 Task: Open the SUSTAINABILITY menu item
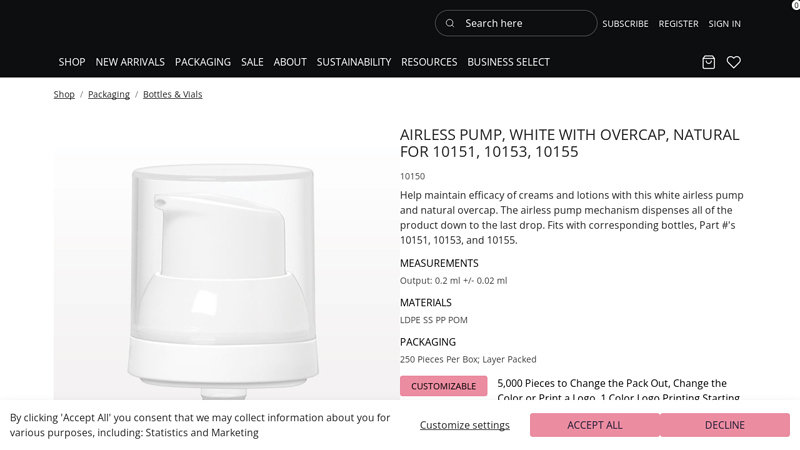tap(354, 62)
